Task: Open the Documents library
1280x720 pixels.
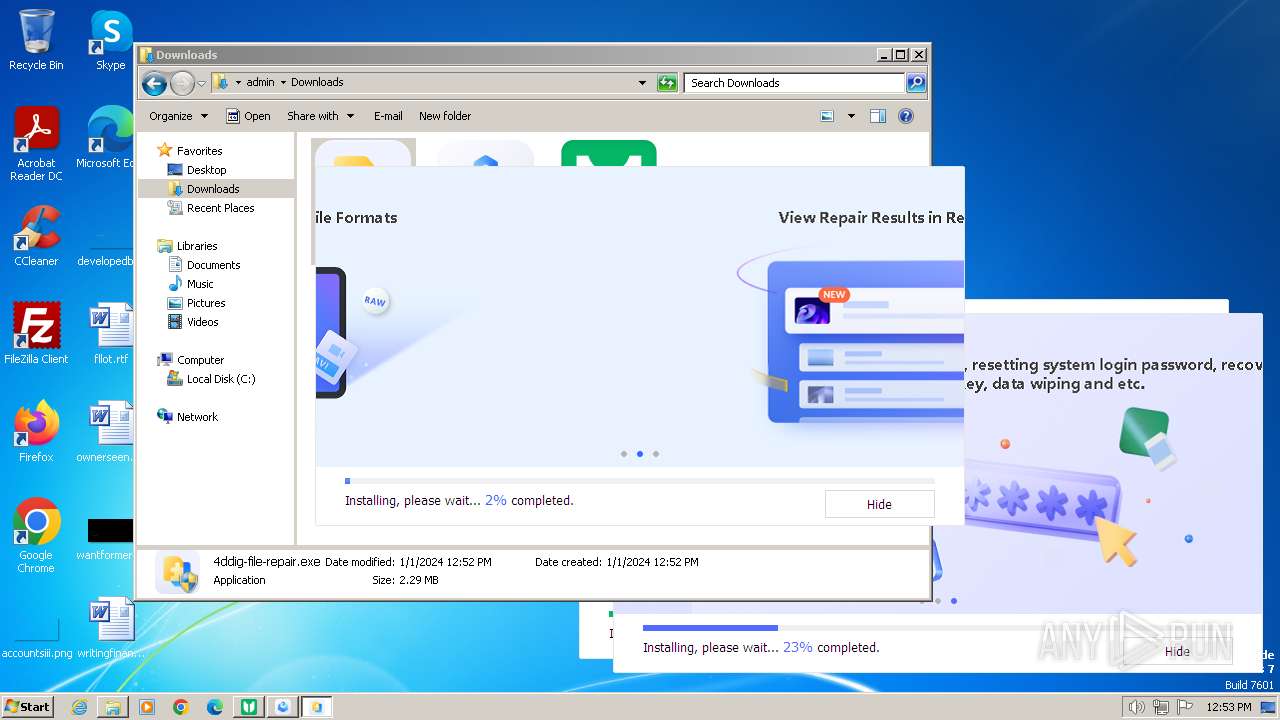Action: 213,265
